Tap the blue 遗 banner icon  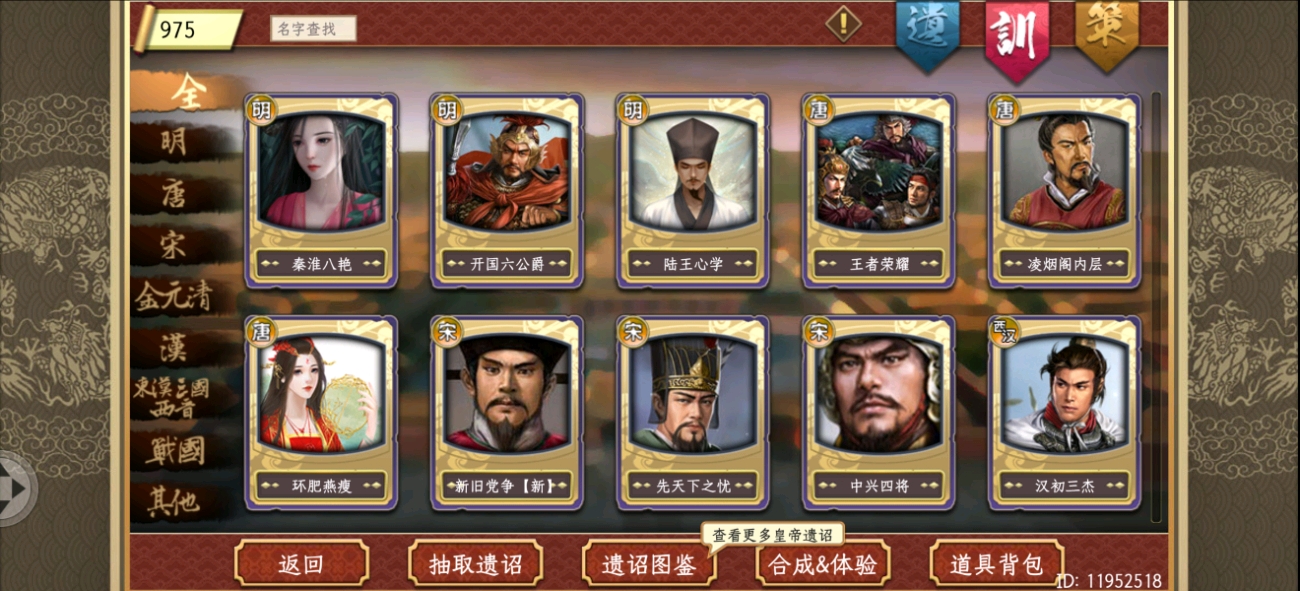click(x=927, y=33)
